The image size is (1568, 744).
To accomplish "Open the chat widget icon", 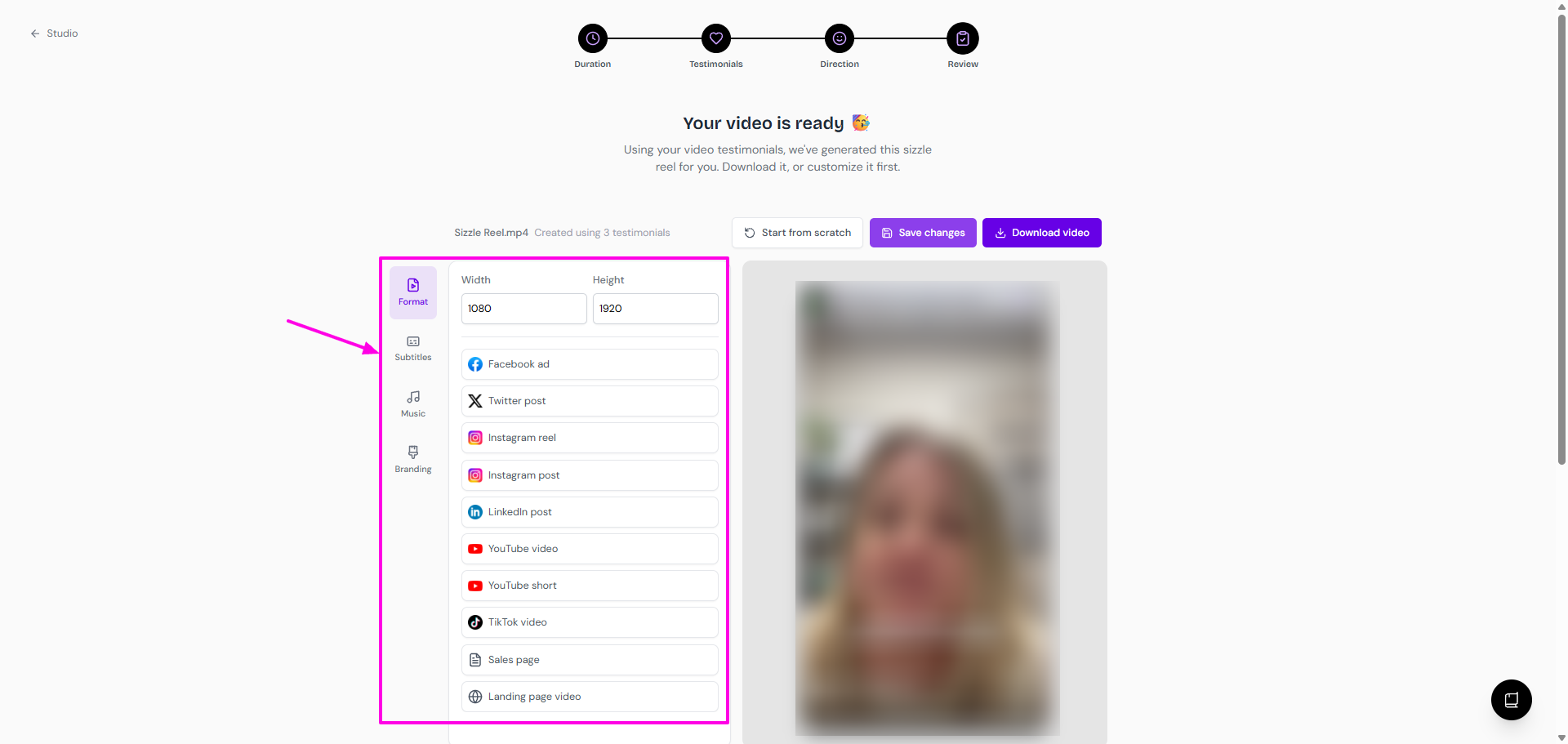I will pyautogui.click(x=1512, y=700).
